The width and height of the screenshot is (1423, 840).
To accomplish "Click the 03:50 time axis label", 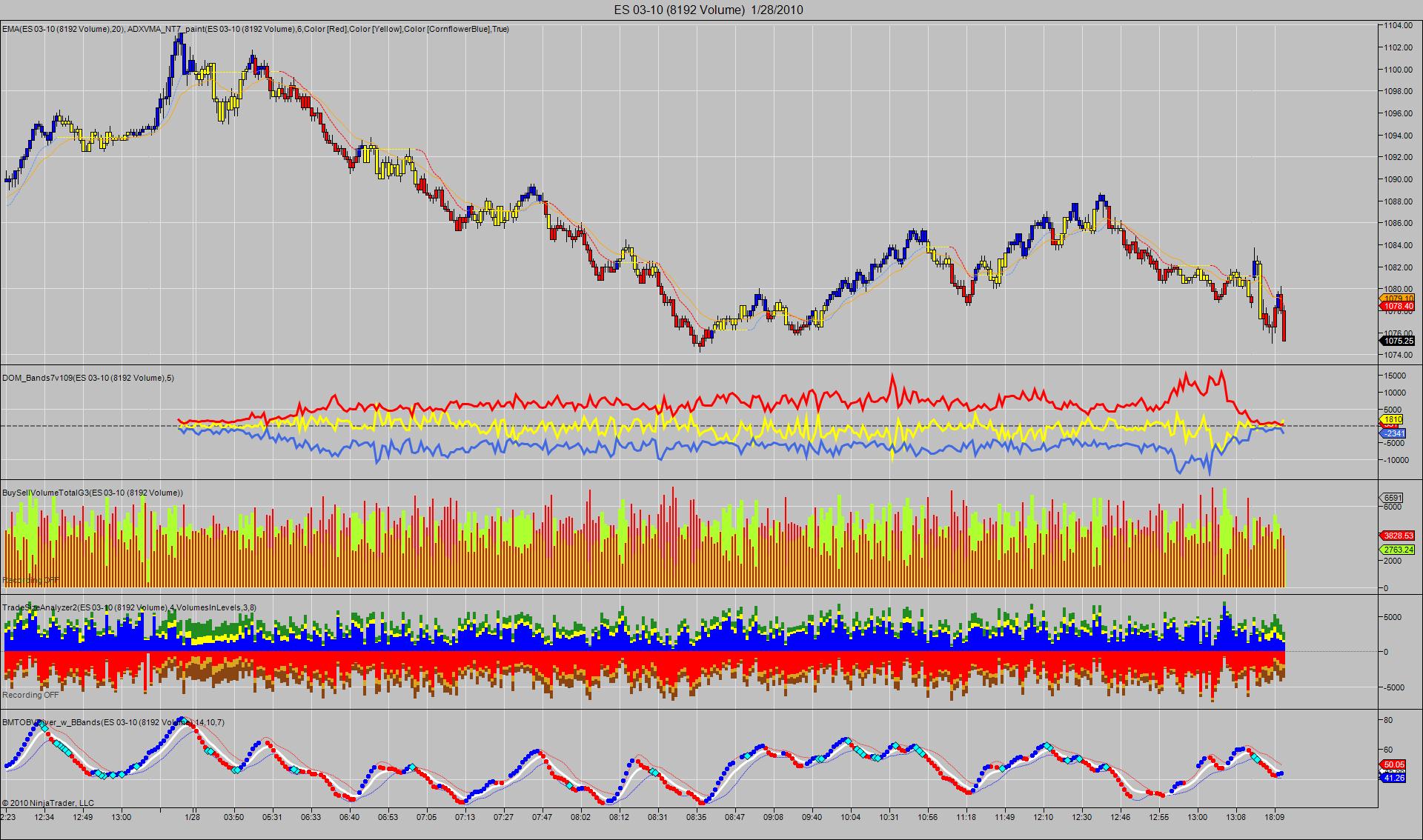I will click(233, 818).
